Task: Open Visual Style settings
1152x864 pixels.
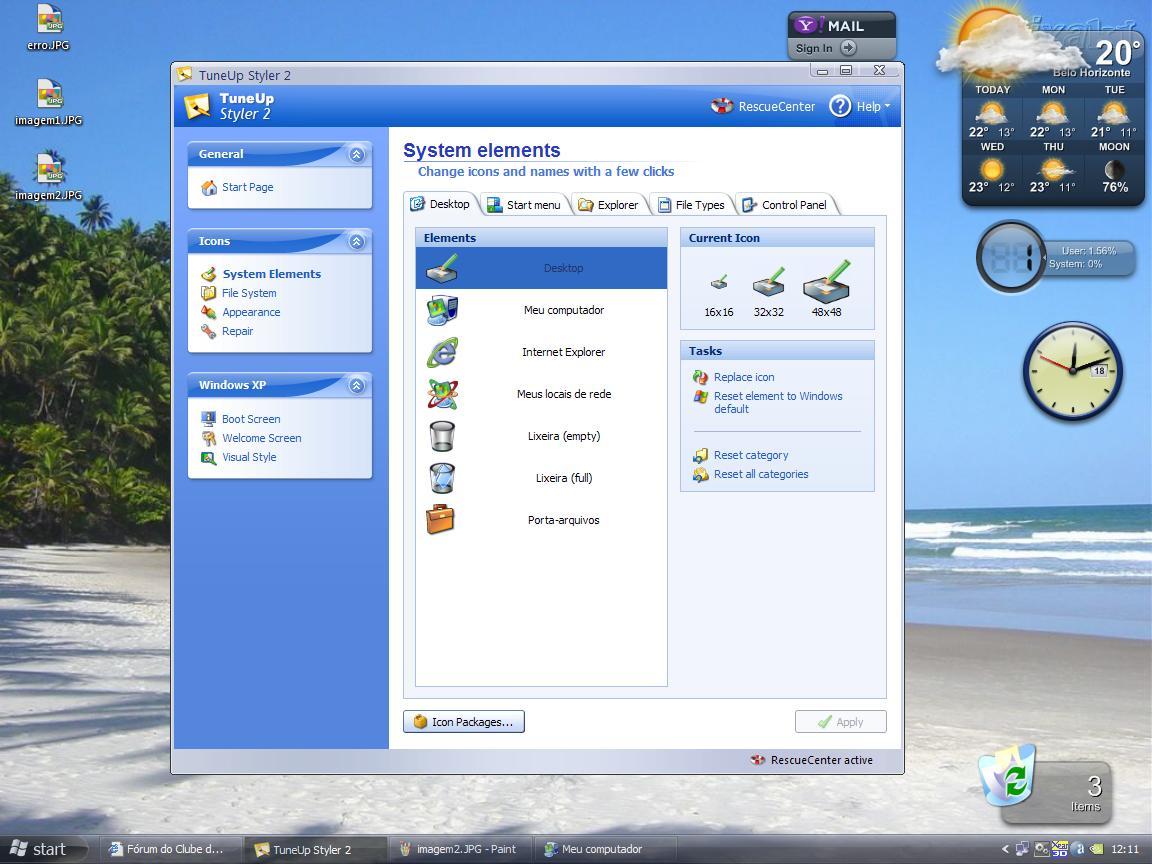Action: point(249,457)
